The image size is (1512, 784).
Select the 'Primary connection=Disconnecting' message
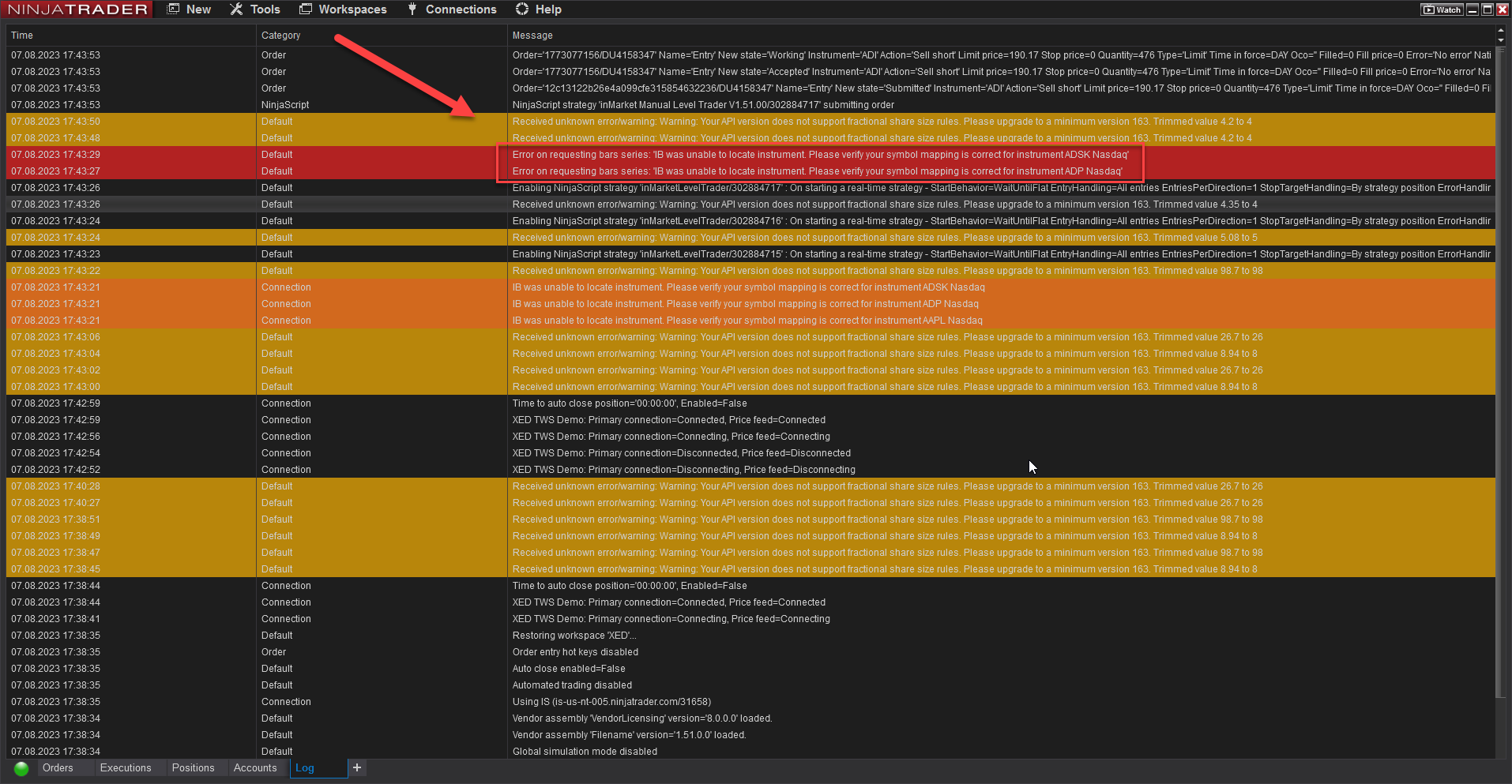pos(684,470)
